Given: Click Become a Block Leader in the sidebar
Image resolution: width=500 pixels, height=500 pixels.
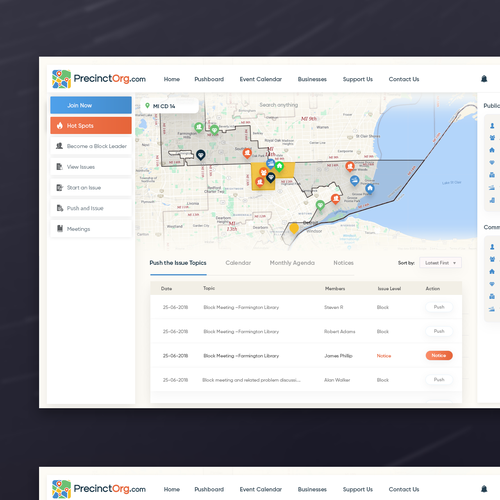Looking at the screenshot, I should pos(91,146).
